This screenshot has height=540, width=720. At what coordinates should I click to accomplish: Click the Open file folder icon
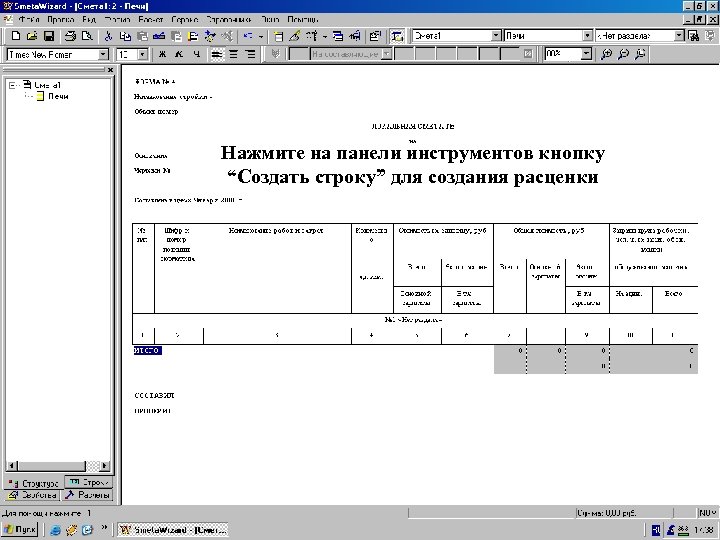pos(32,36)
